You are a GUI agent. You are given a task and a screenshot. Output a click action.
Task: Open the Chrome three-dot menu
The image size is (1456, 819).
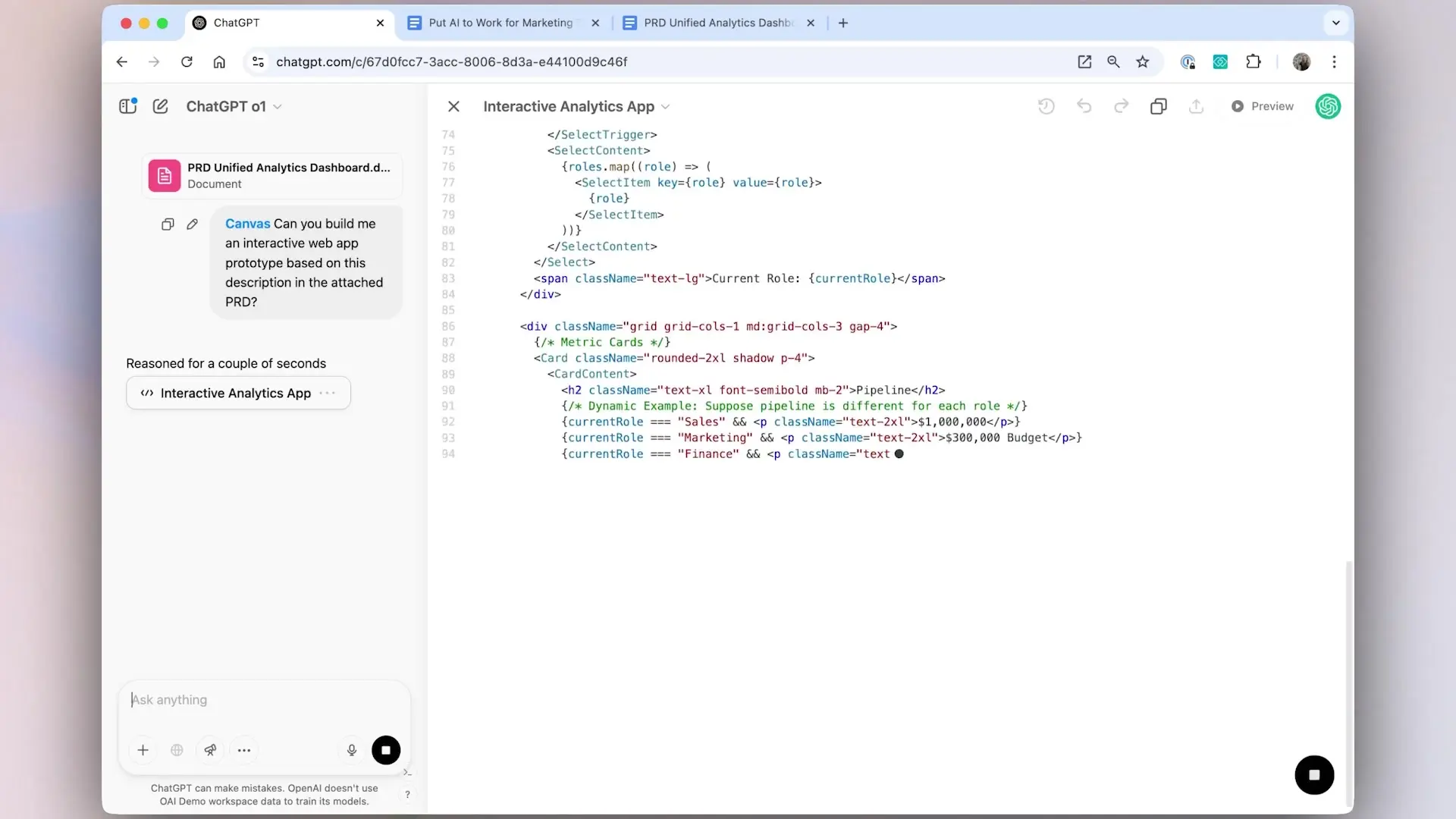coord(1334,62)
